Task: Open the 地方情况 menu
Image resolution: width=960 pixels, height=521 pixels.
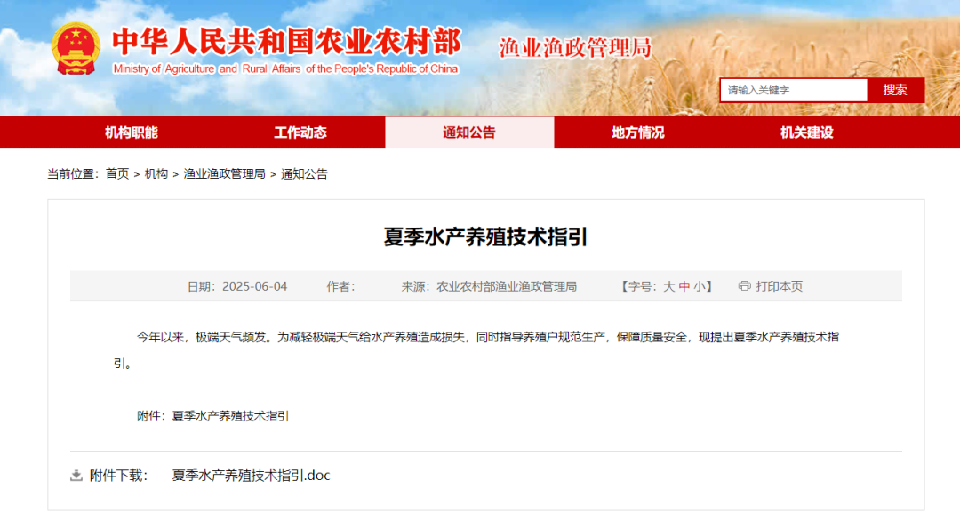Action: click(x=638, y=132)
